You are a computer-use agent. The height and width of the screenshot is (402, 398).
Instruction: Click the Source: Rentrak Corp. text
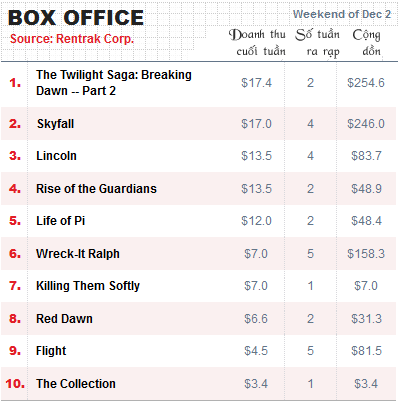72,39
